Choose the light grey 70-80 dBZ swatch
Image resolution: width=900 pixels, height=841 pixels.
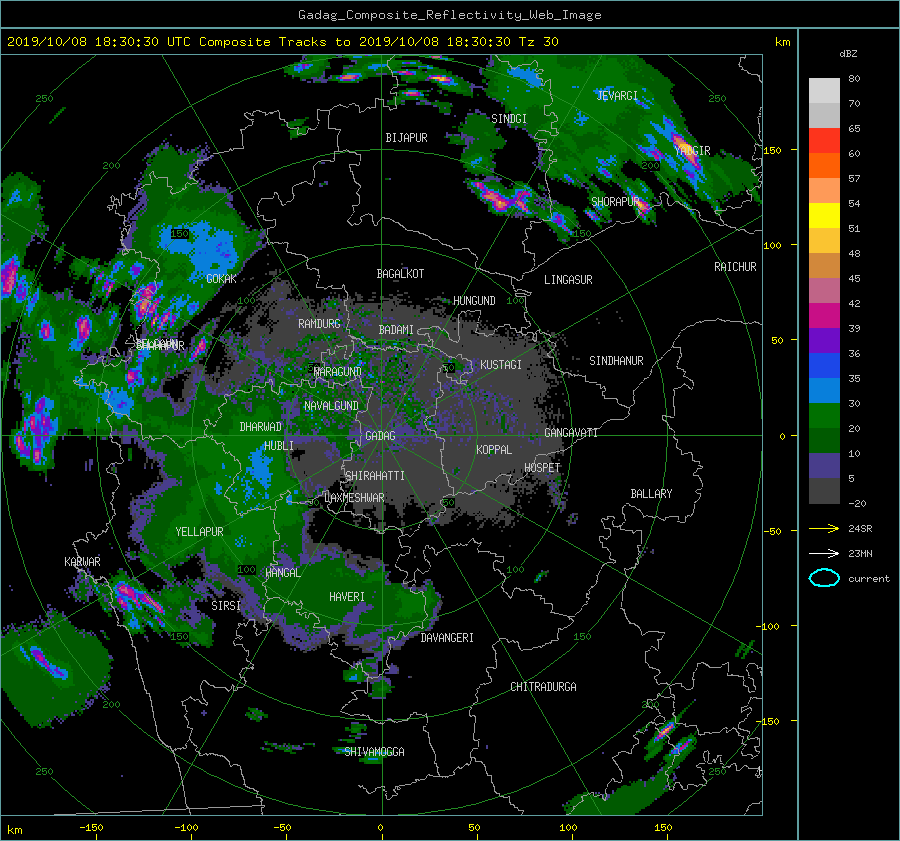tap(824, 90)
